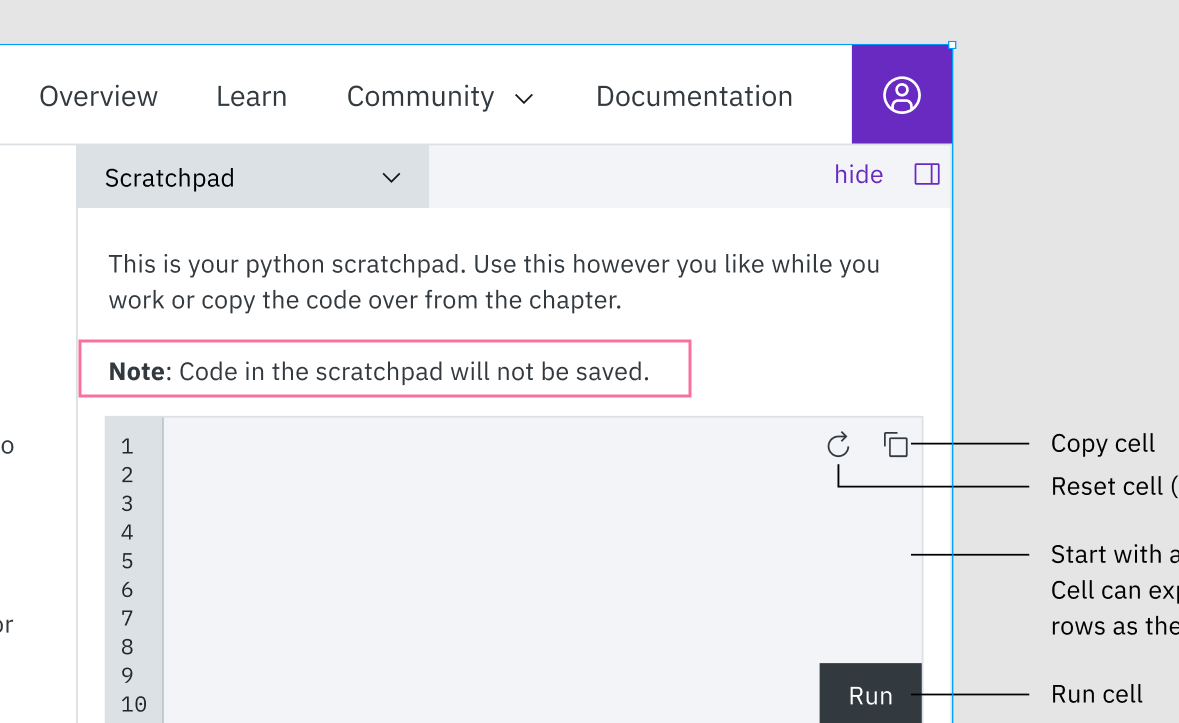Image resolution: width=1179 pixels, height=723 pixels.
Task: Run the scratchpad cell
Action: pos(869,694)
